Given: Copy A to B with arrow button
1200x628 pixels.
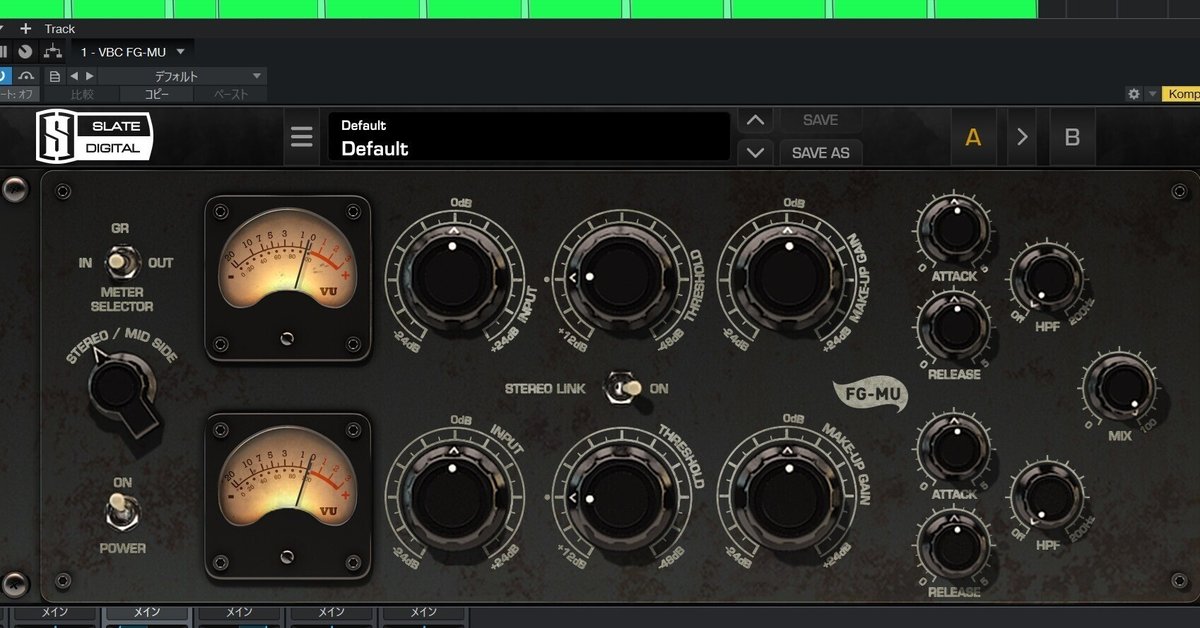Looking at the screenshot, I should coord(1022,138).
